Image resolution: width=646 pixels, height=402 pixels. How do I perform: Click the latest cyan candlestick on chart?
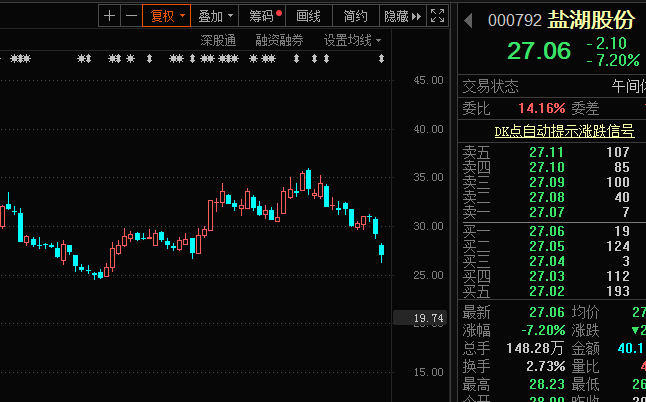click(381, 252)
